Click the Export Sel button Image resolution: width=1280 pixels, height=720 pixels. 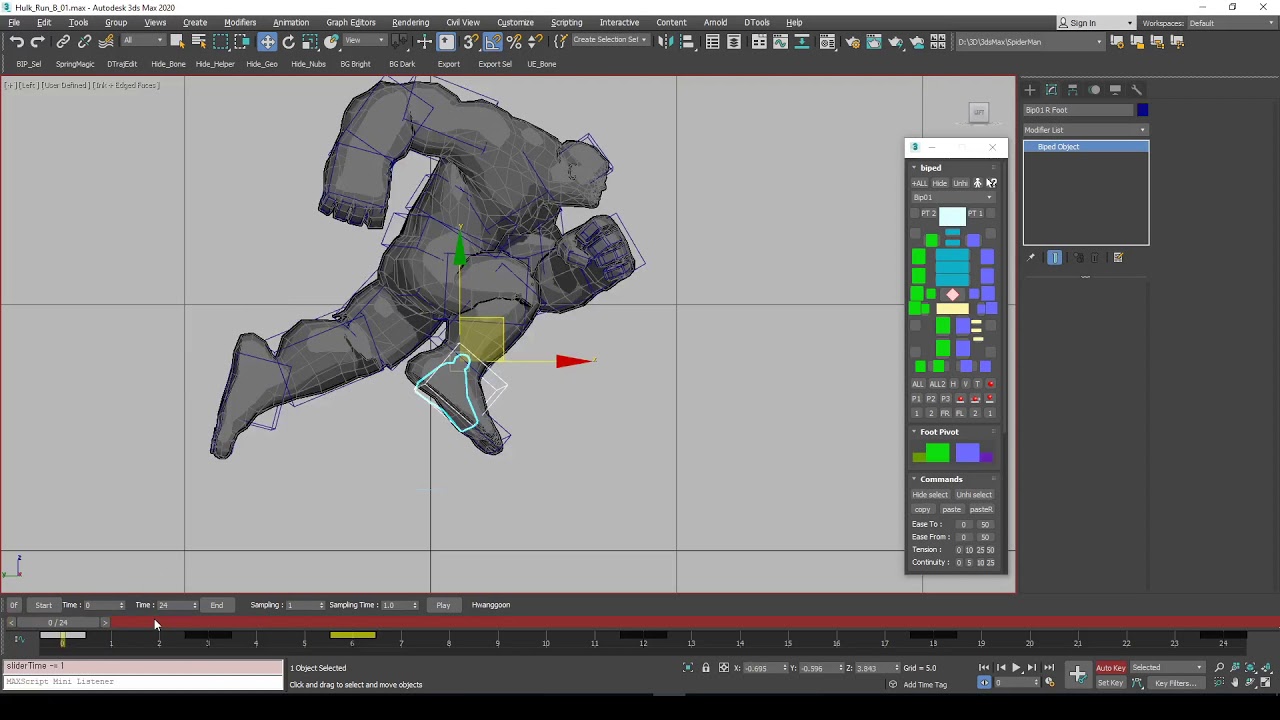pyautogui.click(x=495, y=64)
